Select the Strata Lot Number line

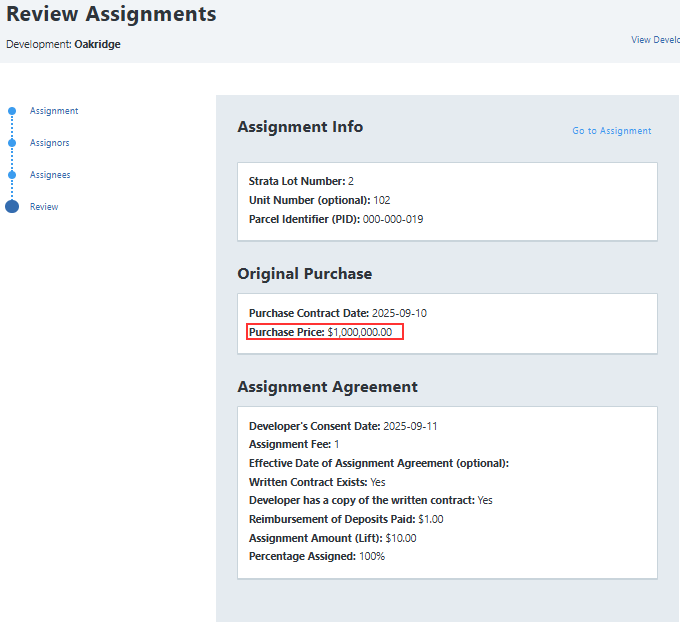tap(301, 181)
